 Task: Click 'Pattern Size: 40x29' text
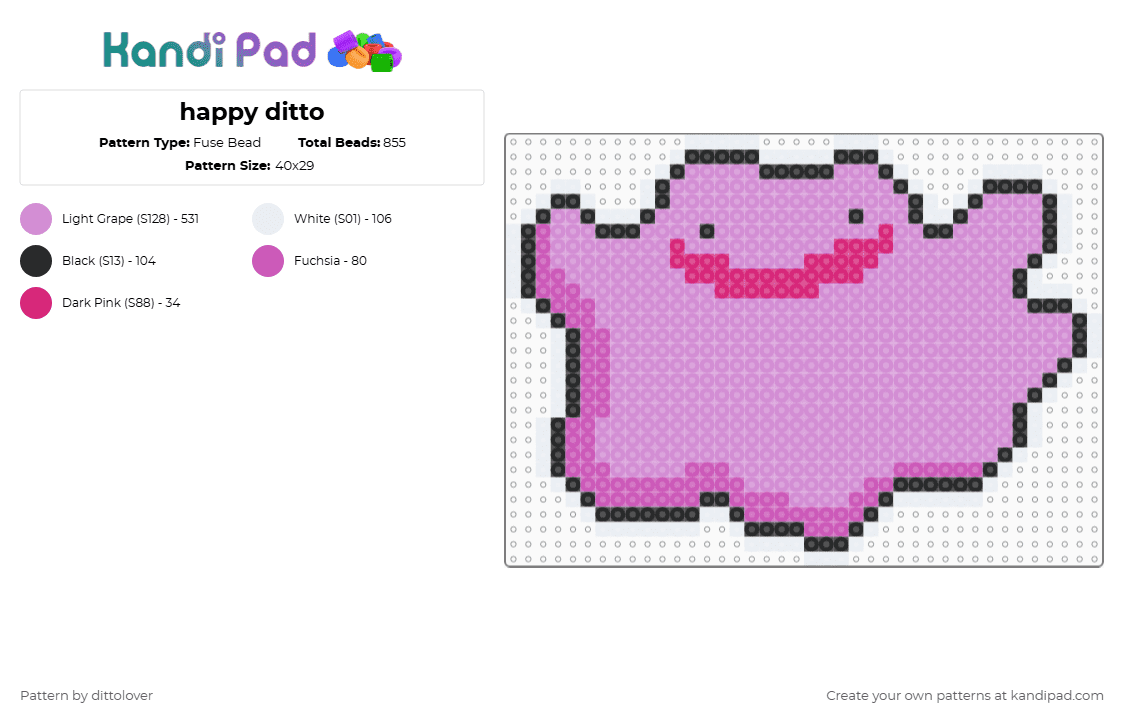(x=249, y=166)
